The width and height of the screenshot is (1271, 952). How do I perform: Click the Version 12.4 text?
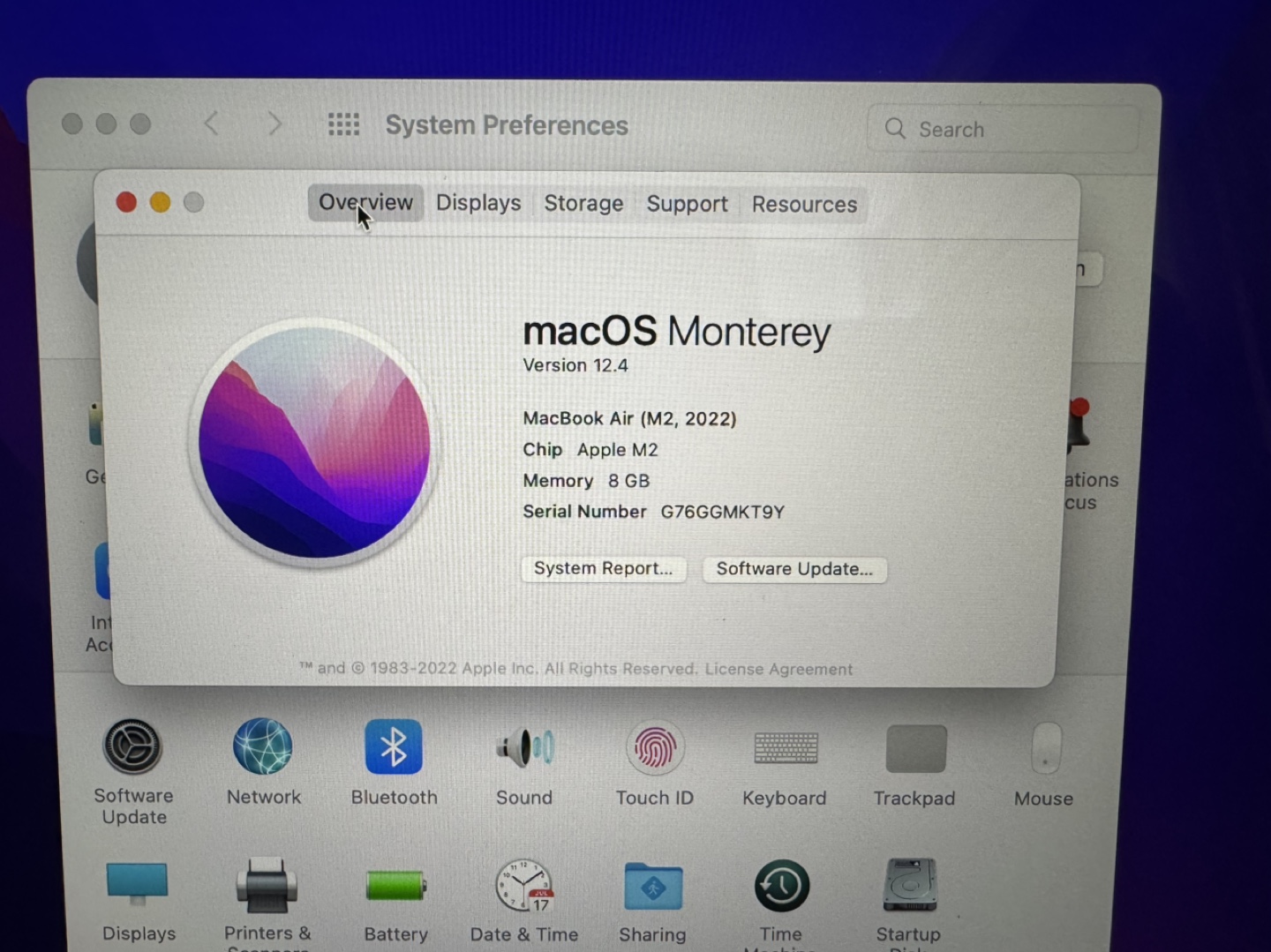(x=575, y=365)
